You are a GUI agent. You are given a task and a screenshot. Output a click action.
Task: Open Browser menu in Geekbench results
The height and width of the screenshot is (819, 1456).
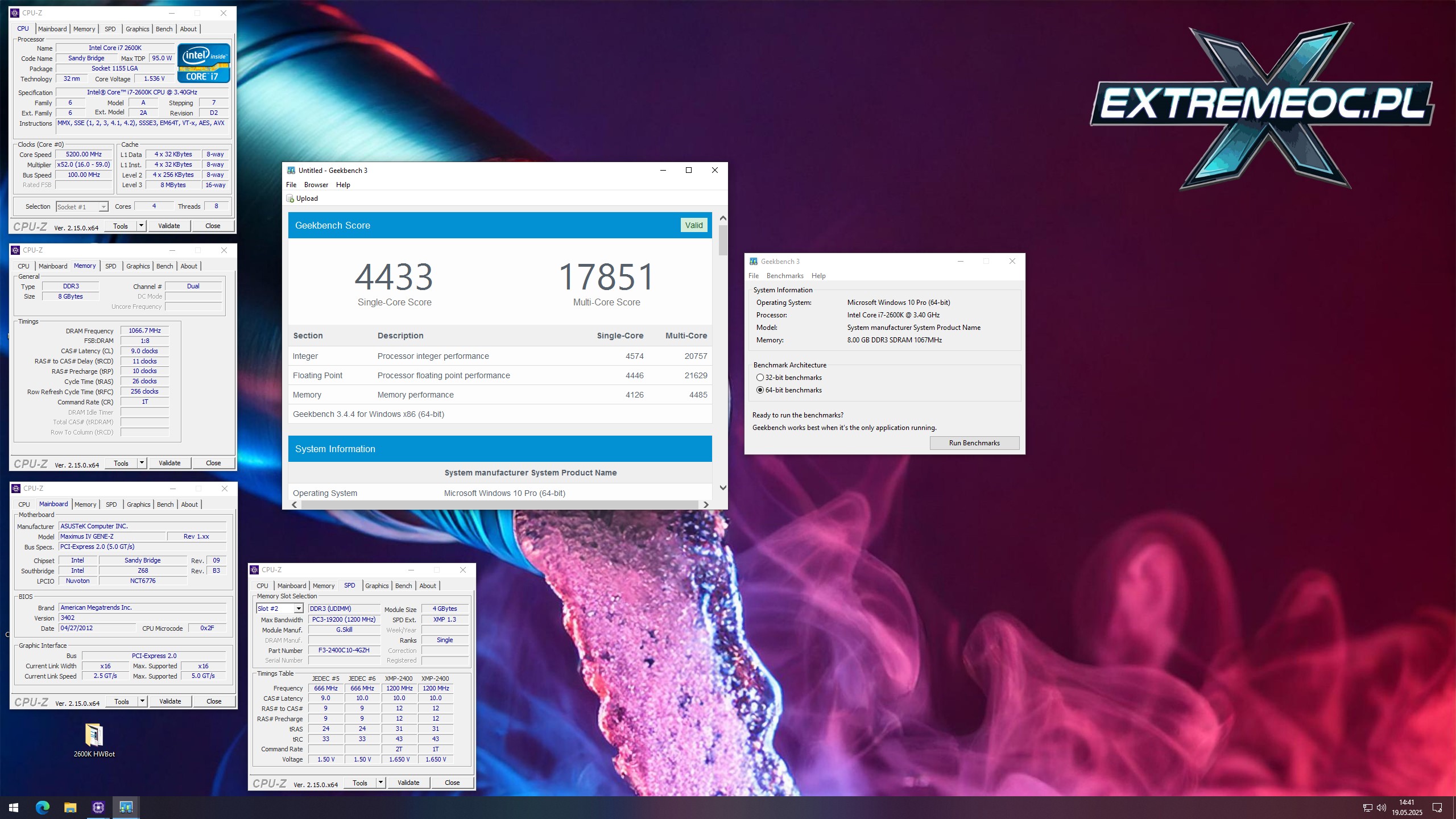pos(316,185)
